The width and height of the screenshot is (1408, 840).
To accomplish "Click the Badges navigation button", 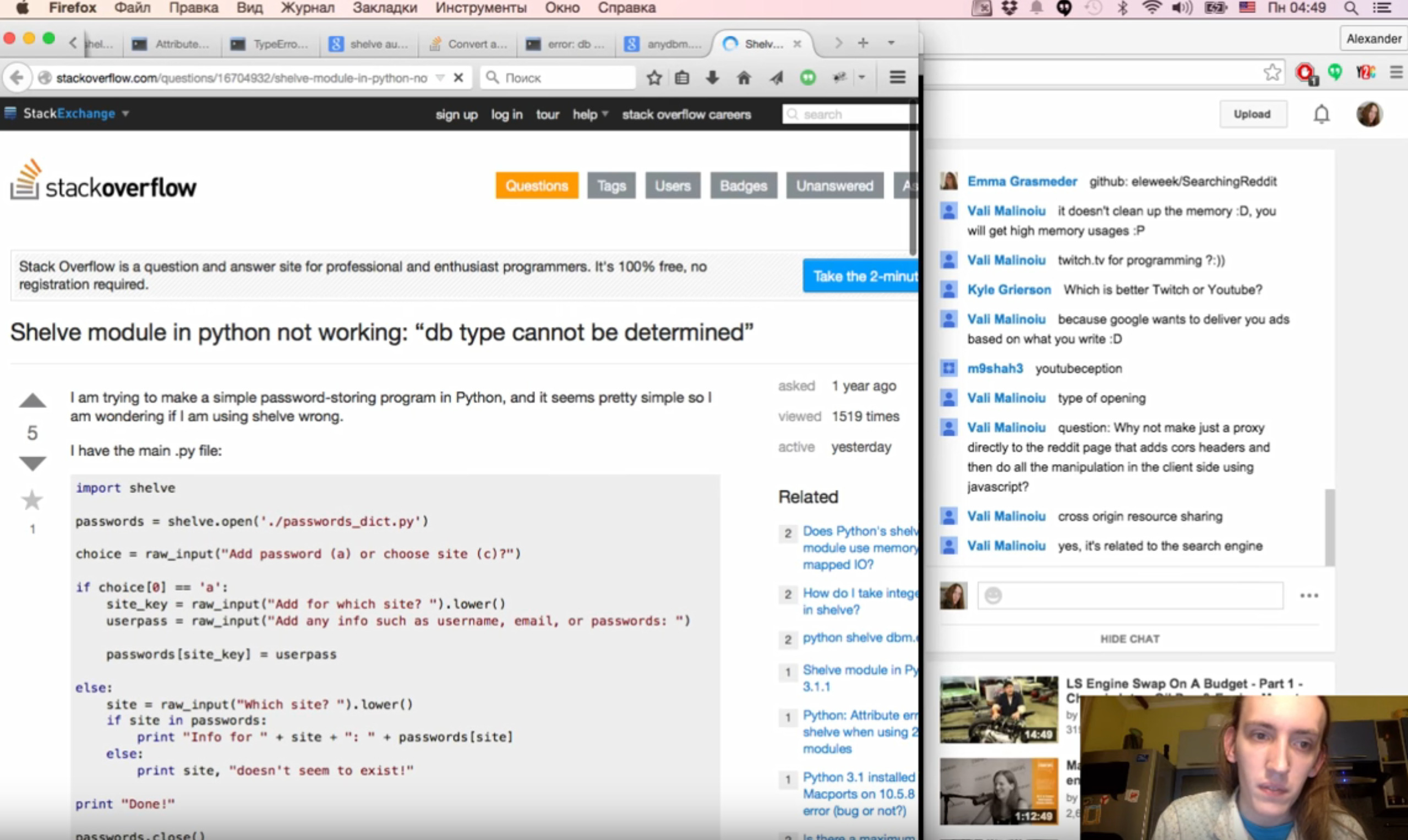I will tap(744, 186).
